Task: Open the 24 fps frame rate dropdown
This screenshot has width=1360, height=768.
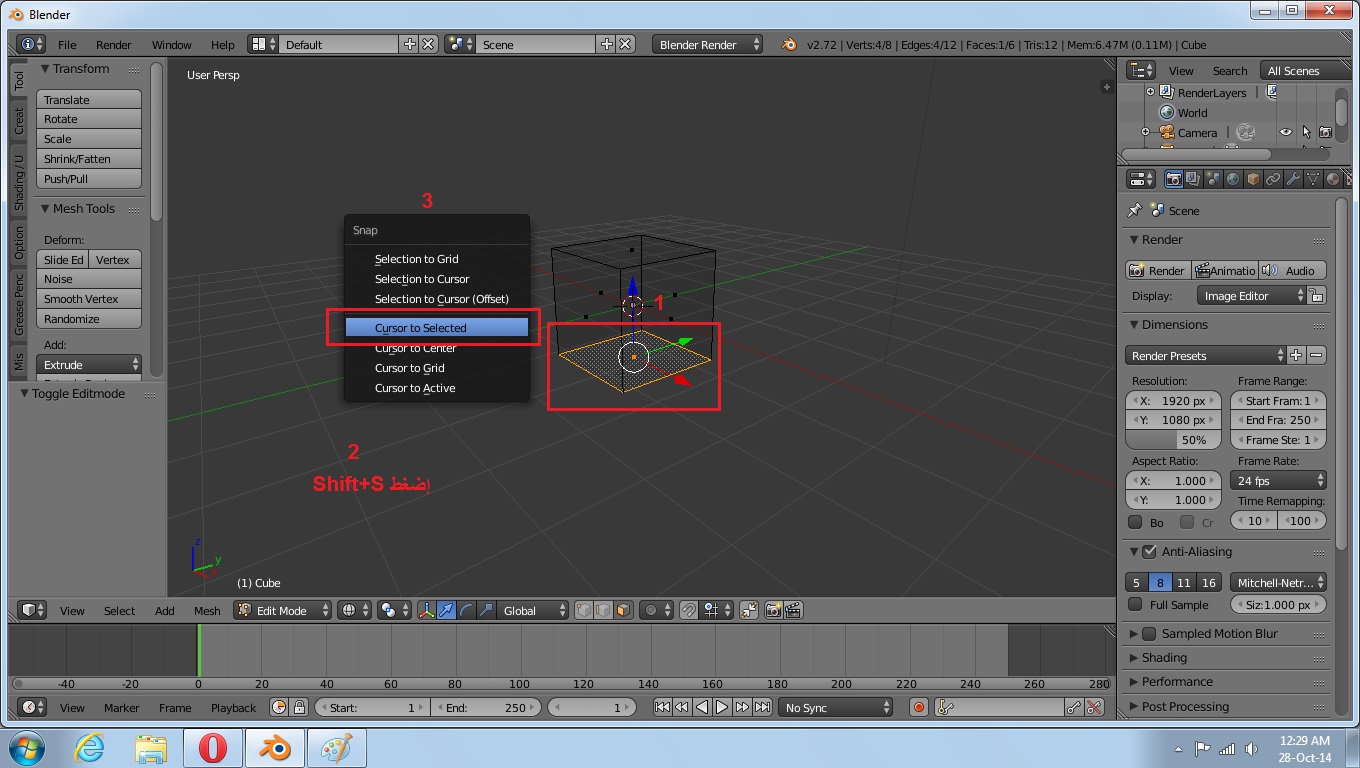Action: (1278, 480)
